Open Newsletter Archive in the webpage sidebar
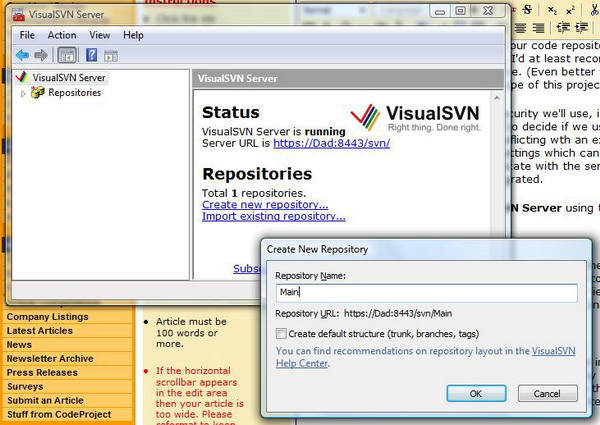This screenshot has width=600, height=425. (x=50, y=358)
